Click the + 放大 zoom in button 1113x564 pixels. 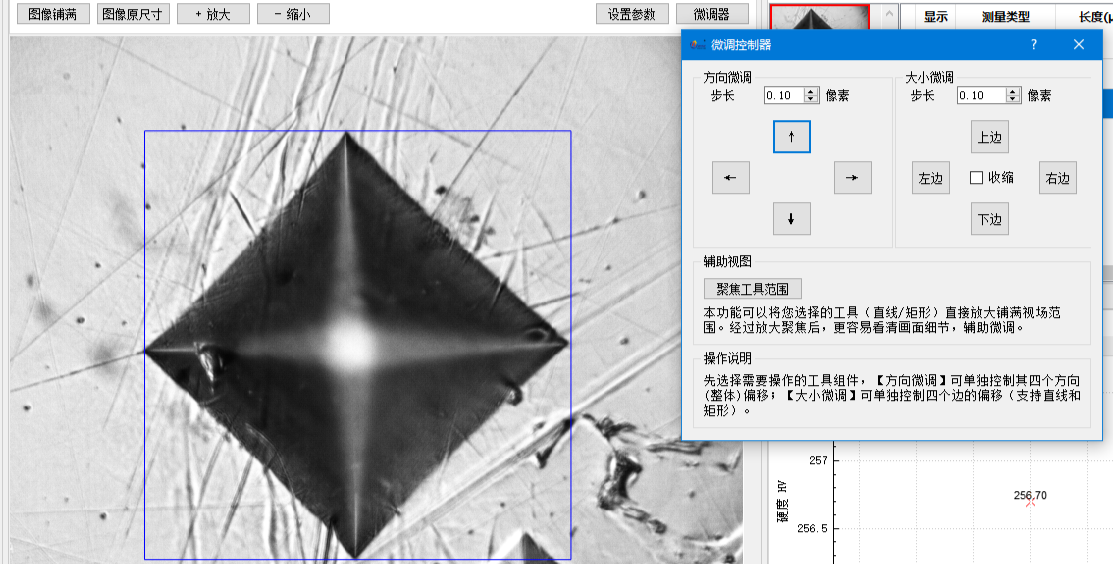click(213, 14)
